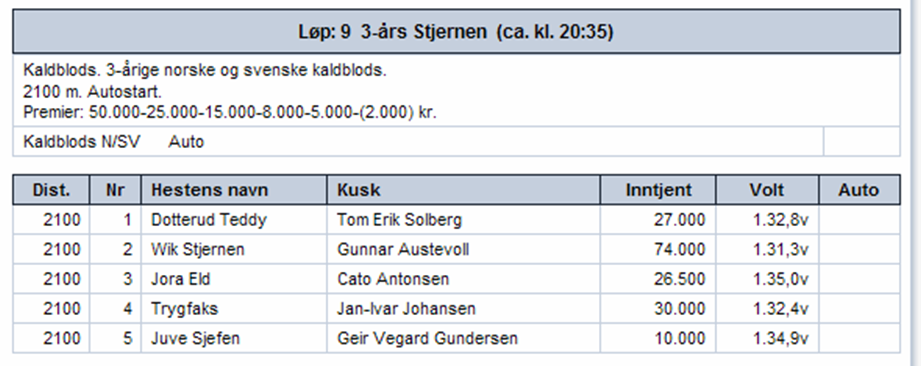Click driver Tom Erik Solberg
The image size is (921, 366).
[399, 220]
